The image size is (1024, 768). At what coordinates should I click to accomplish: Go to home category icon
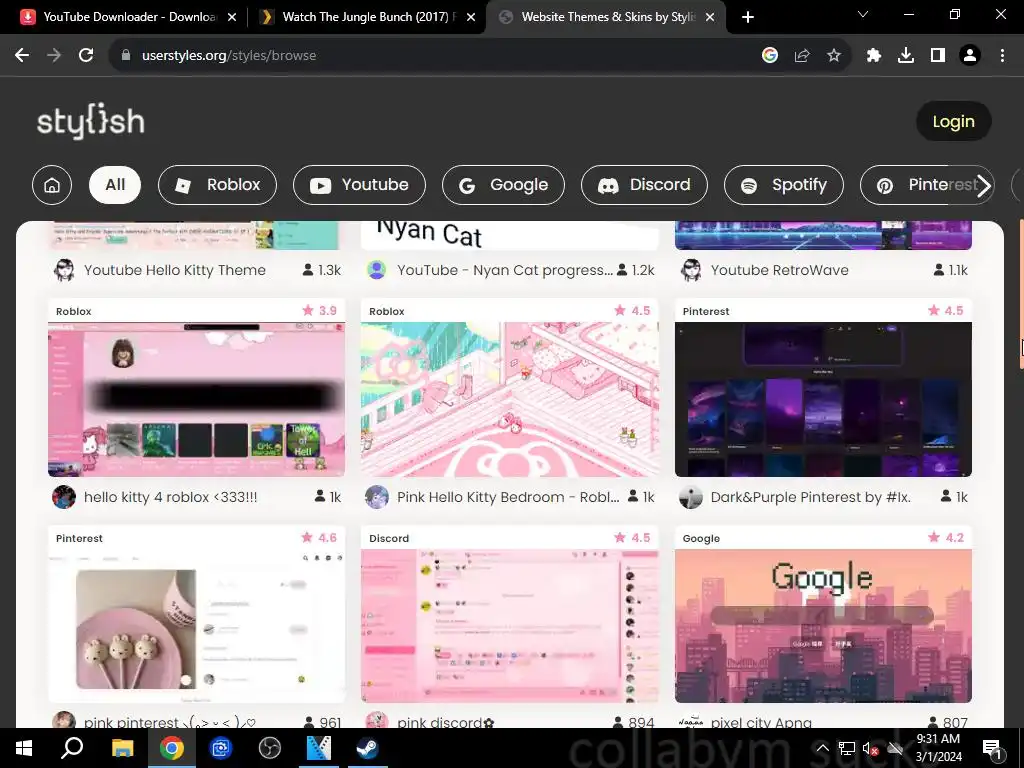52,185
